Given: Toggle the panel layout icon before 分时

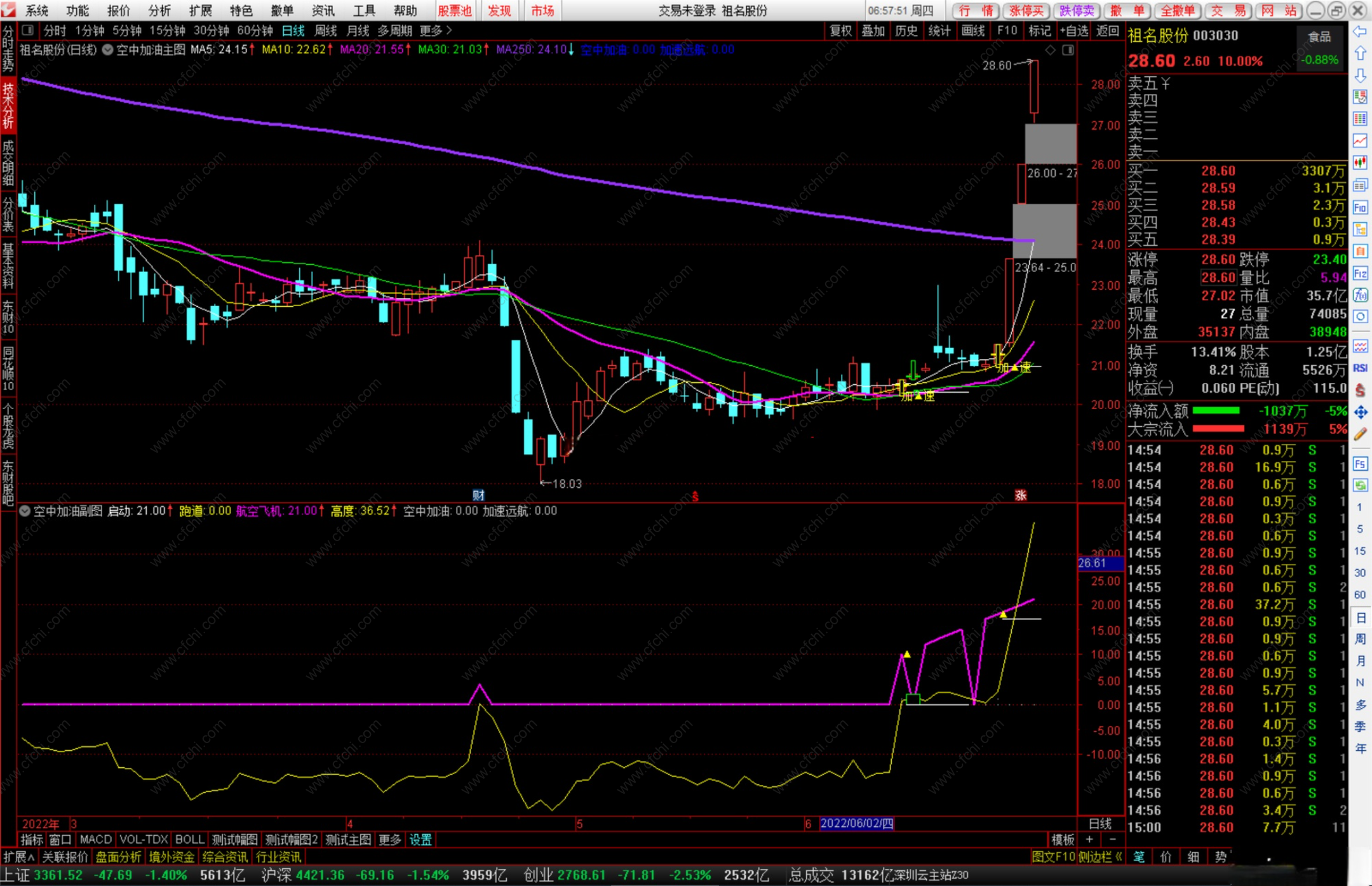Looking at the screenshot, I should click(x=27, y=30).
